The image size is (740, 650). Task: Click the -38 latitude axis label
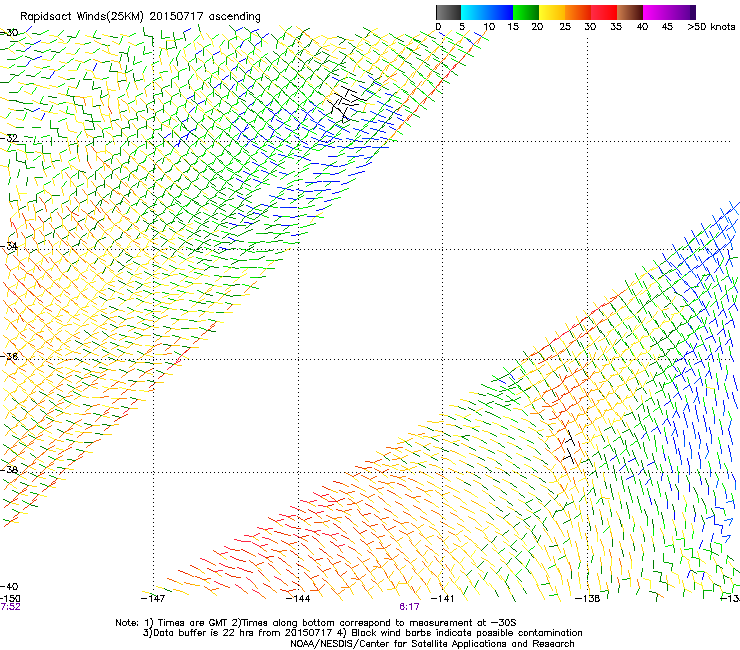tap(9, 470)
